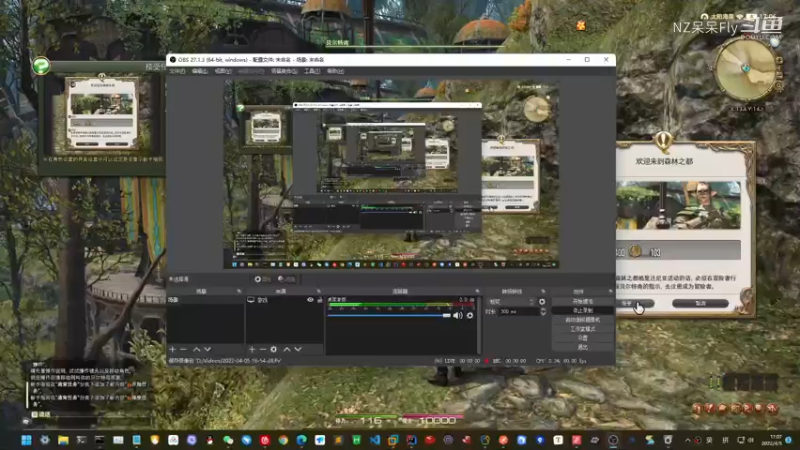Screen dimensions: 800x450
Task: Open the Help menu in OBS
Action: tap(335, 71)
